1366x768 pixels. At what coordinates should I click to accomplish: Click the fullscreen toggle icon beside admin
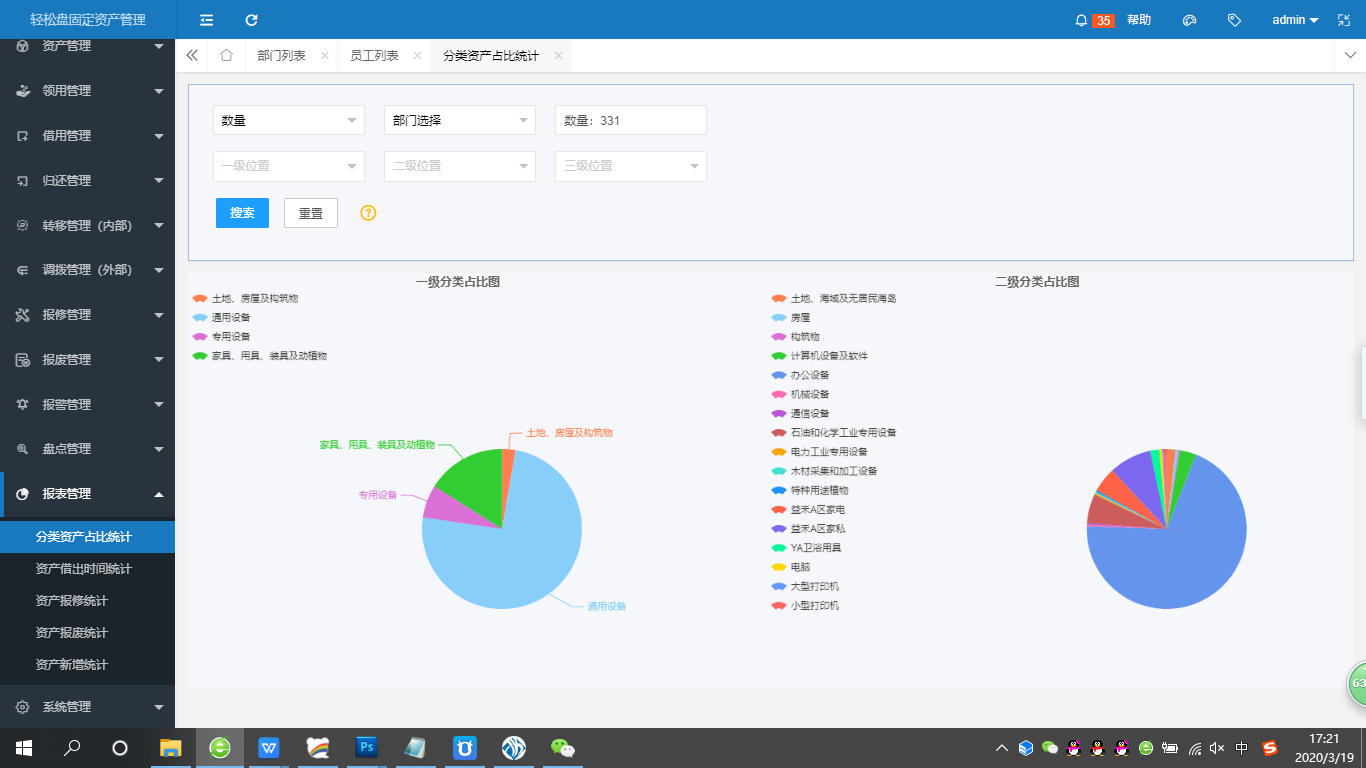pyautogui.click(x=1343, y=20)
